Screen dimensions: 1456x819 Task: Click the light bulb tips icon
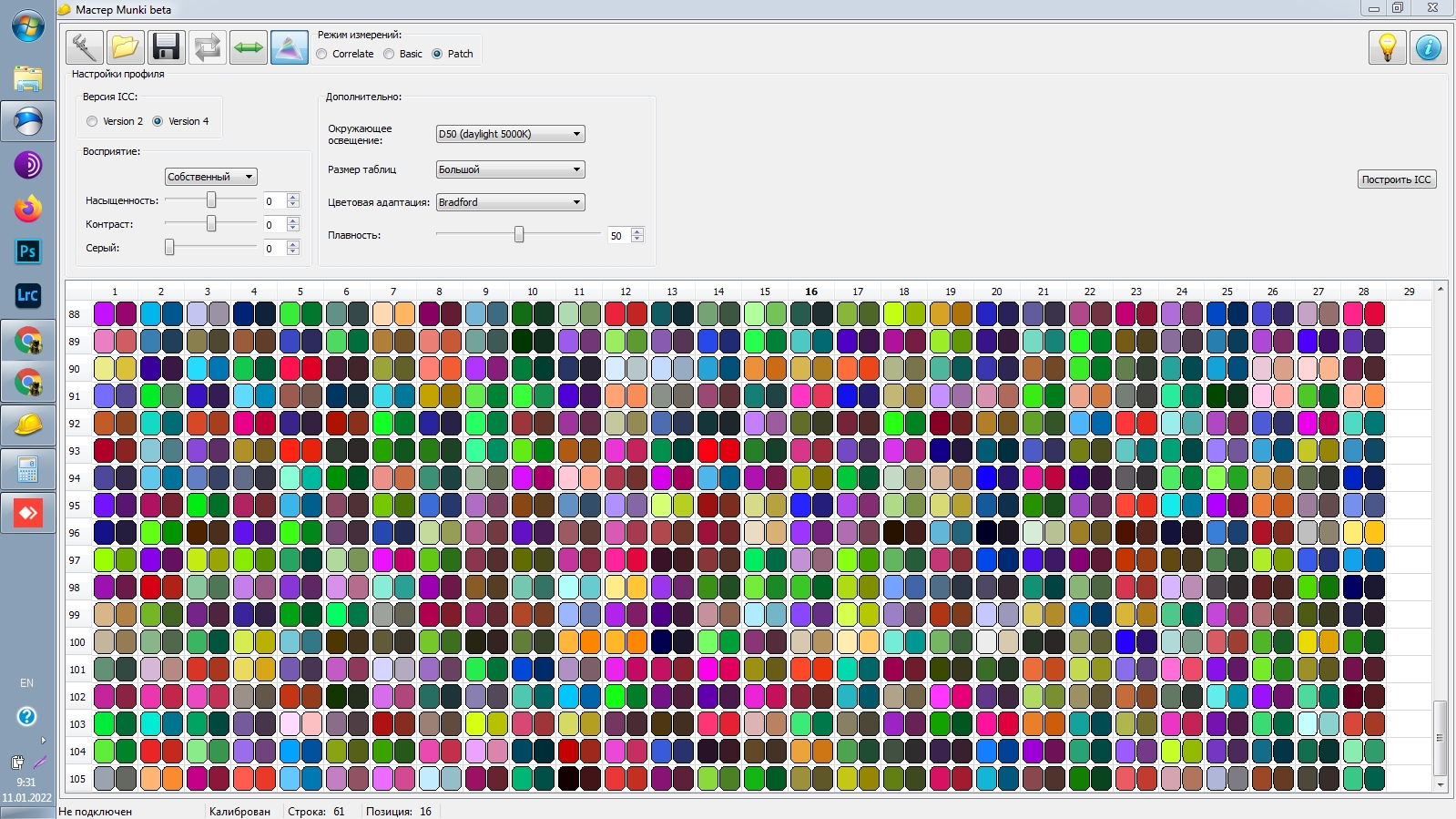[x=1387, y=47]
